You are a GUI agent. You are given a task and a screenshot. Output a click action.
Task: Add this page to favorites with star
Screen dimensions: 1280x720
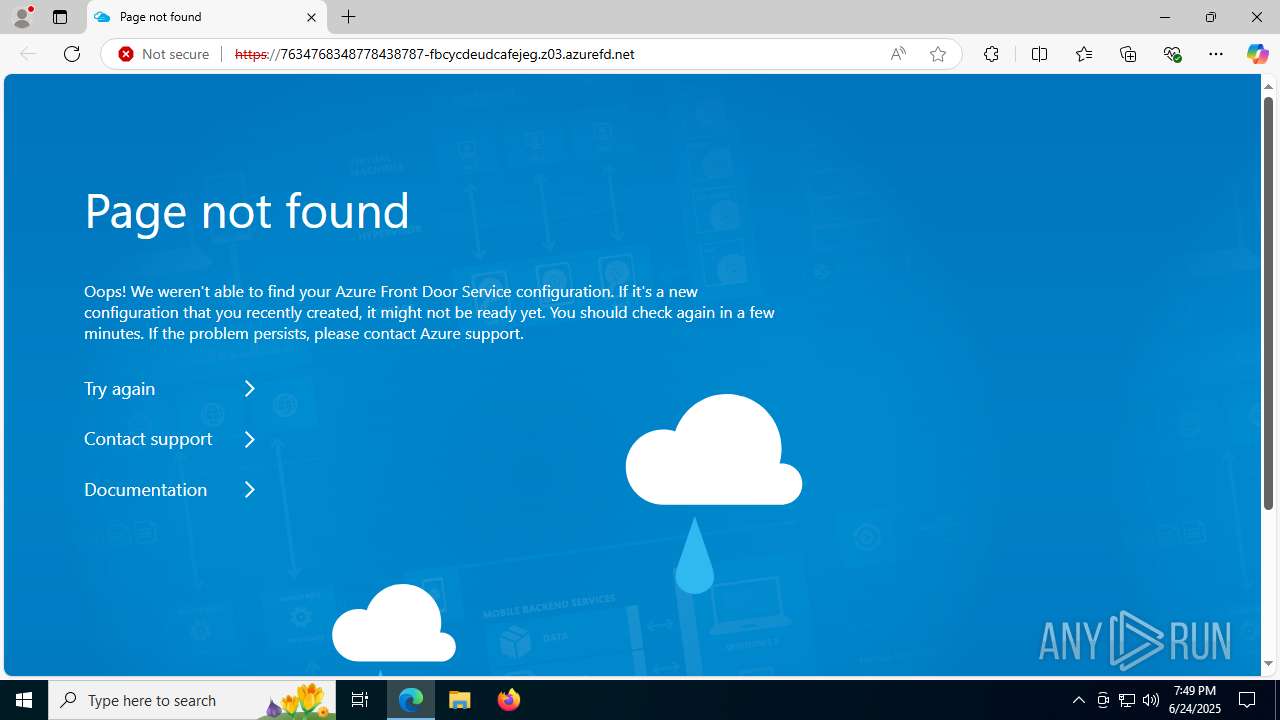(x=938, y=54)
